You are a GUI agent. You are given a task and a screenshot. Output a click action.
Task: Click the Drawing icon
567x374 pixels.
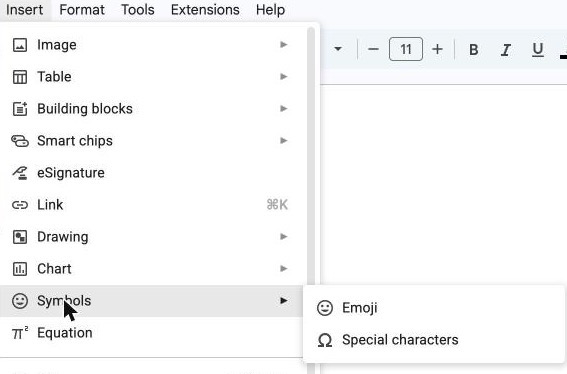20,237
